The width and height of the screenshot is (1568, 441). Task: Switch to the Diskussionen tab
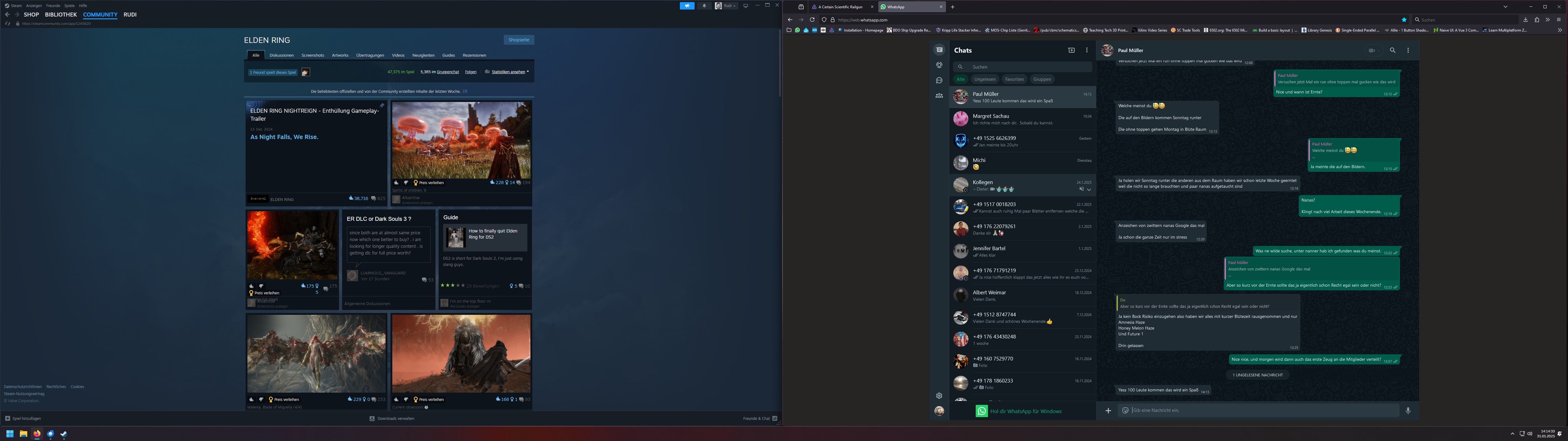[x=281, y=55]
